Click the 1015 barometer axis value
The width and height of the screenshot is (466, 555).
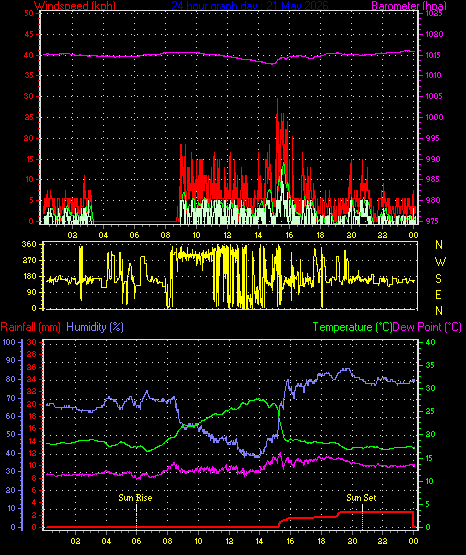433,55
